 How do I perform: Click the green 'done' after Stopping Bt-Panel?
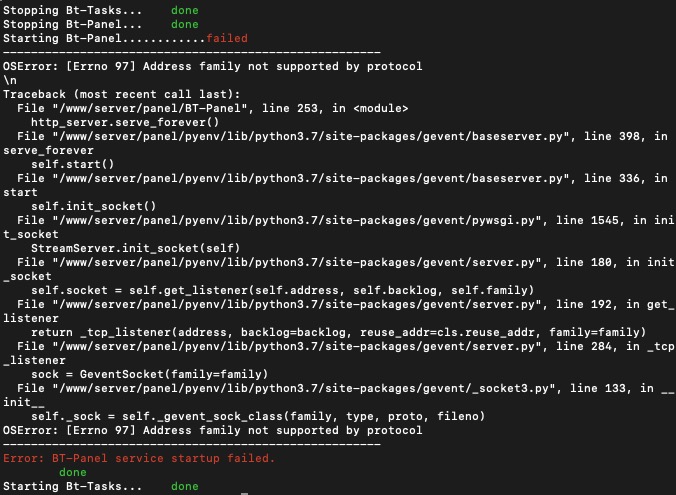click(x=185, y=25)
